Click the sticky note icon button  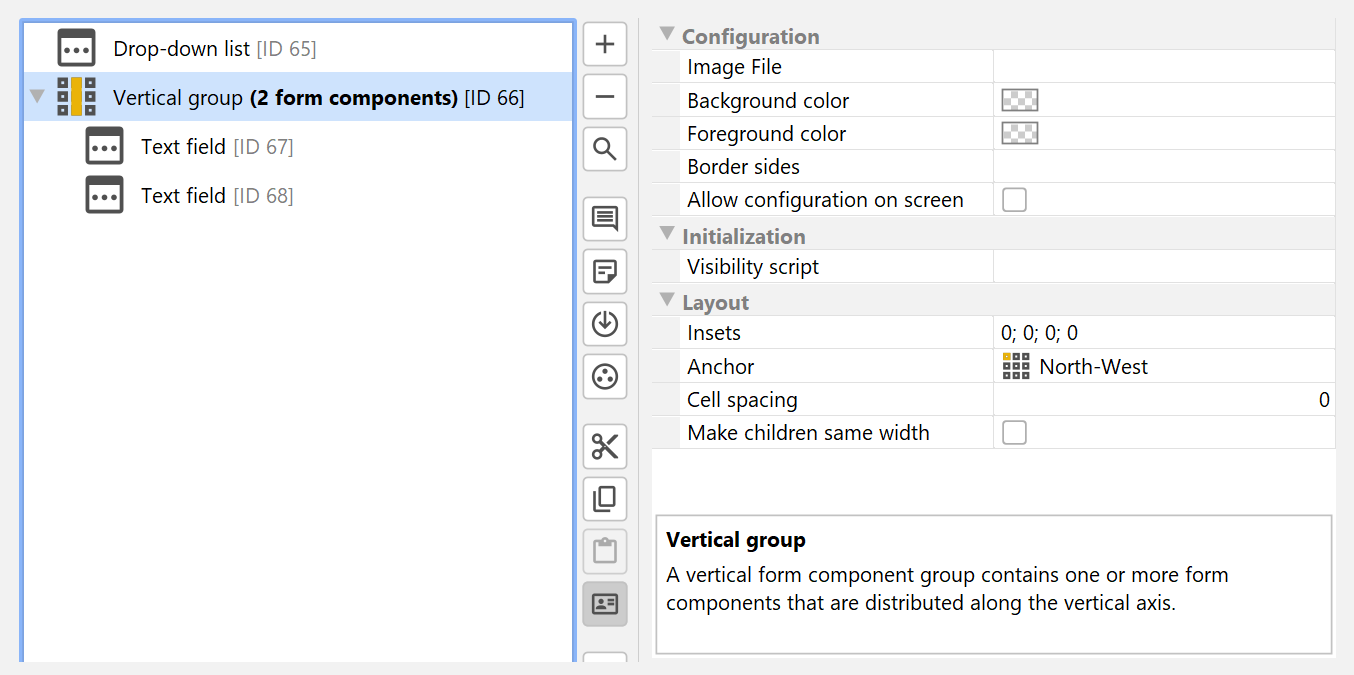click(x=605, y=272)
